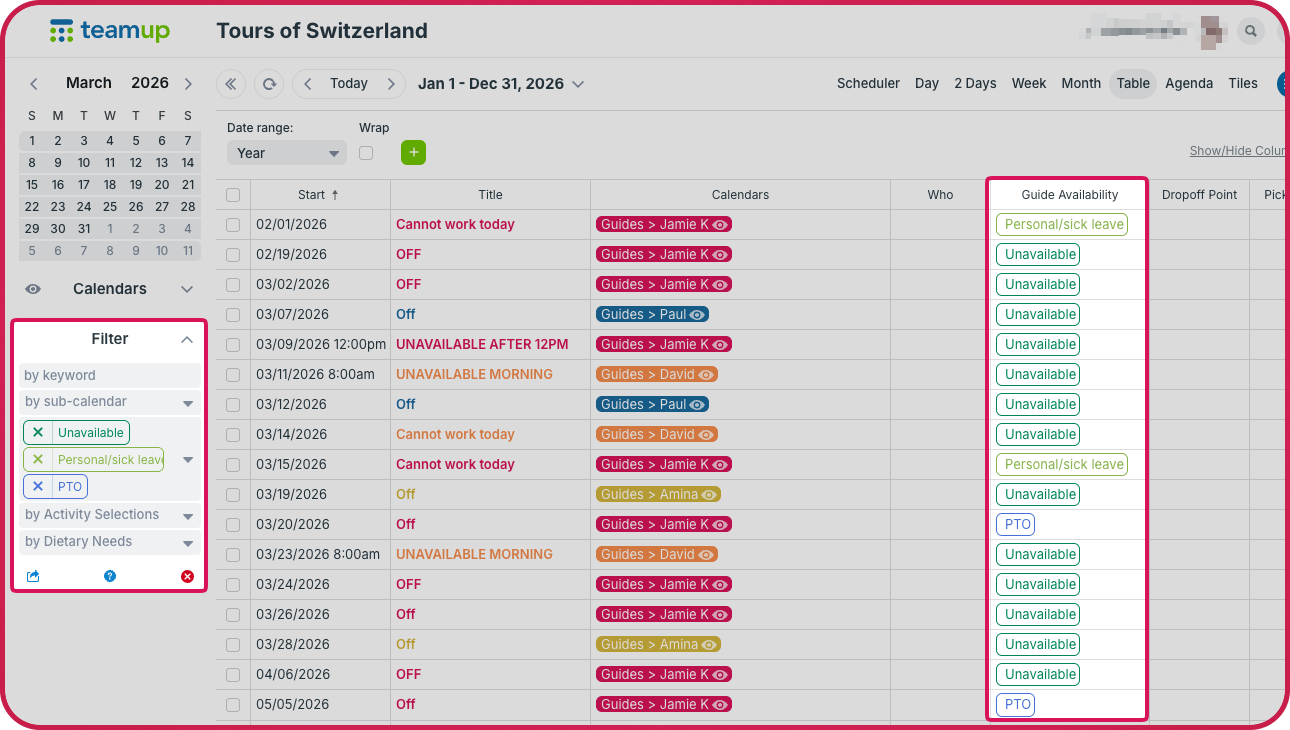Remove the Unavailable filter tag
This screenshot has width=1290, height=730.
[x=38, y=433]
